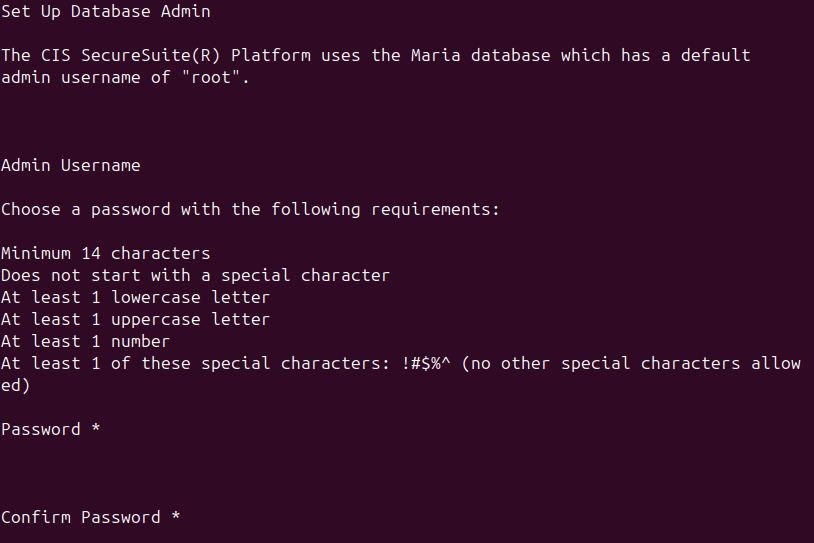Click the "At least 1 lowercase letter" line
Image resolution: width=814 pixels, height=543 pixels.
(135, 297)
